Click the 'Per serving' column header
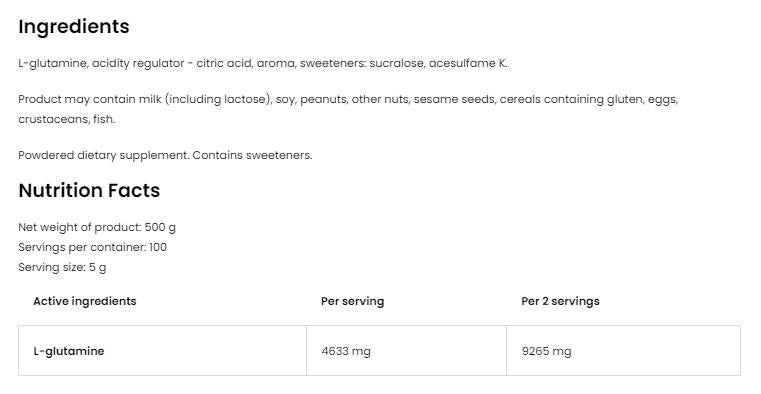 pyautogui.click(x=352, y=301)
